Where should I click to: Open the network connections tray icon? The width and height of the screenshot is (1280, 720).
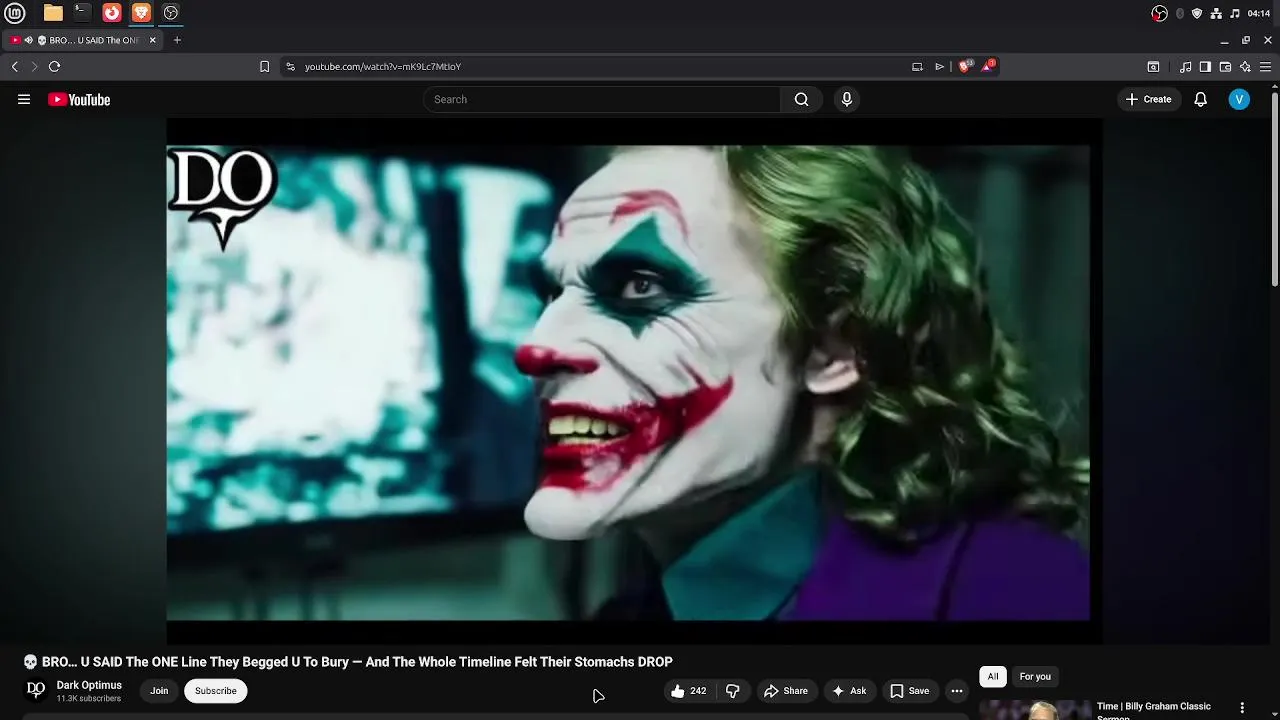pyautogui.click(x=1216, y=13)
